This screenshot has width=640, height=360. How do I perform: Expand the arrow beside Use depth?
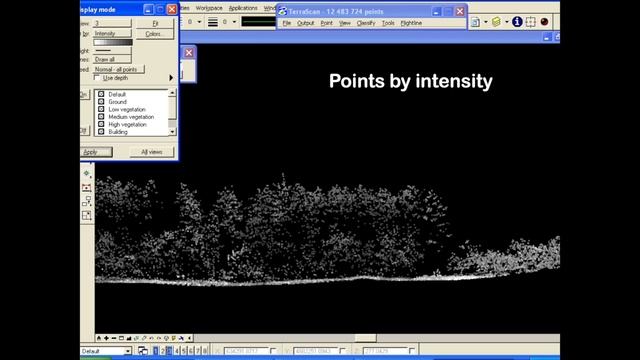pos(171,78)
